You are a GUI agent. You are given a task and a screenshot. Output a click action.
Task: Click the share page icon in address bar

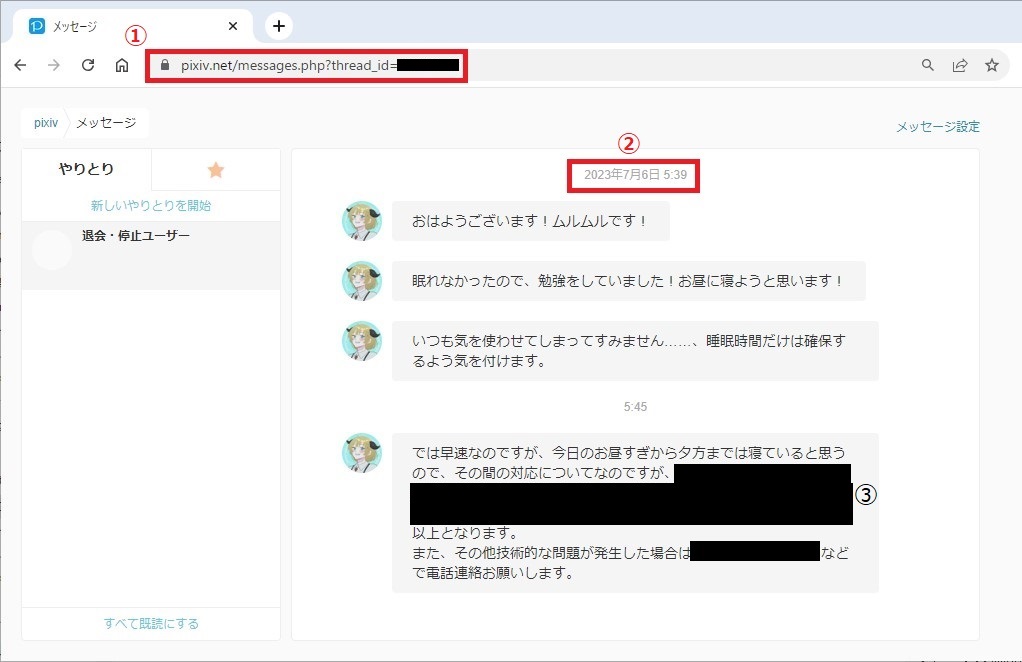pos(960,65)
